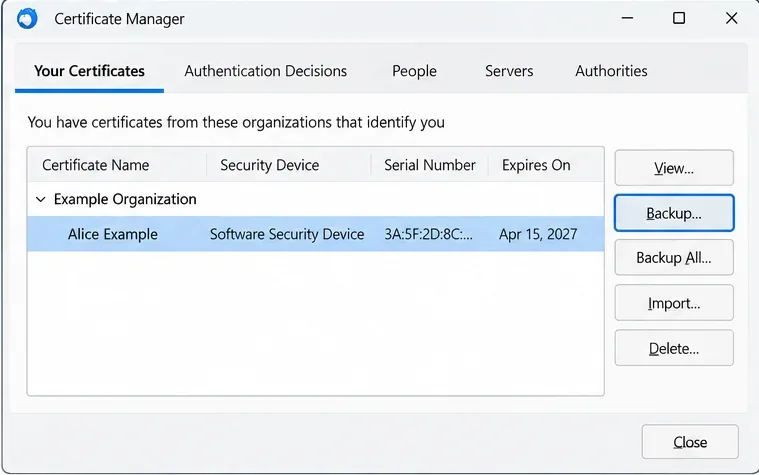The width and height of the screenshot is (759, 475).
Task: Click the window X close icon
Action: click(731, 18)
